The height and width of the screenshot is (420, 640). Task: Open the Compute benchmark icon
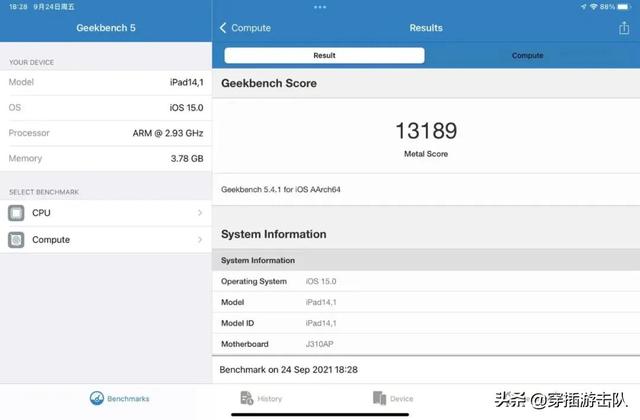point(16,240)
